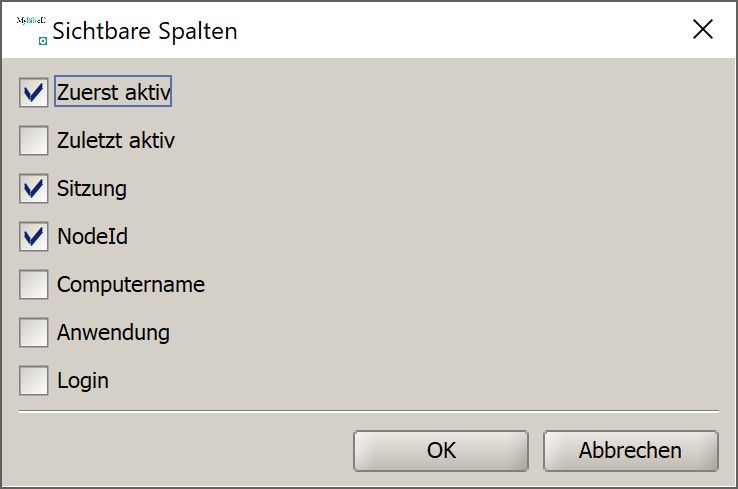Enable the Zuletzt aktiv checkbox

point(33,140)
